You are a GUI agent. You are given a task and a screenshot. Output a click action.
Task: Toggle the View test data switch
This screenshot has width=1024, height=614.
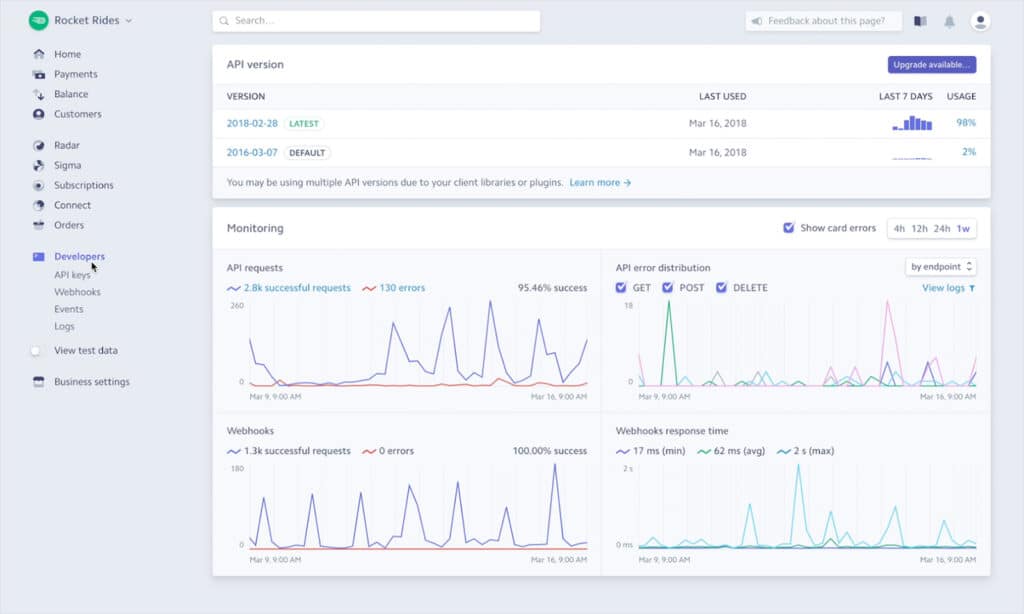35,350
